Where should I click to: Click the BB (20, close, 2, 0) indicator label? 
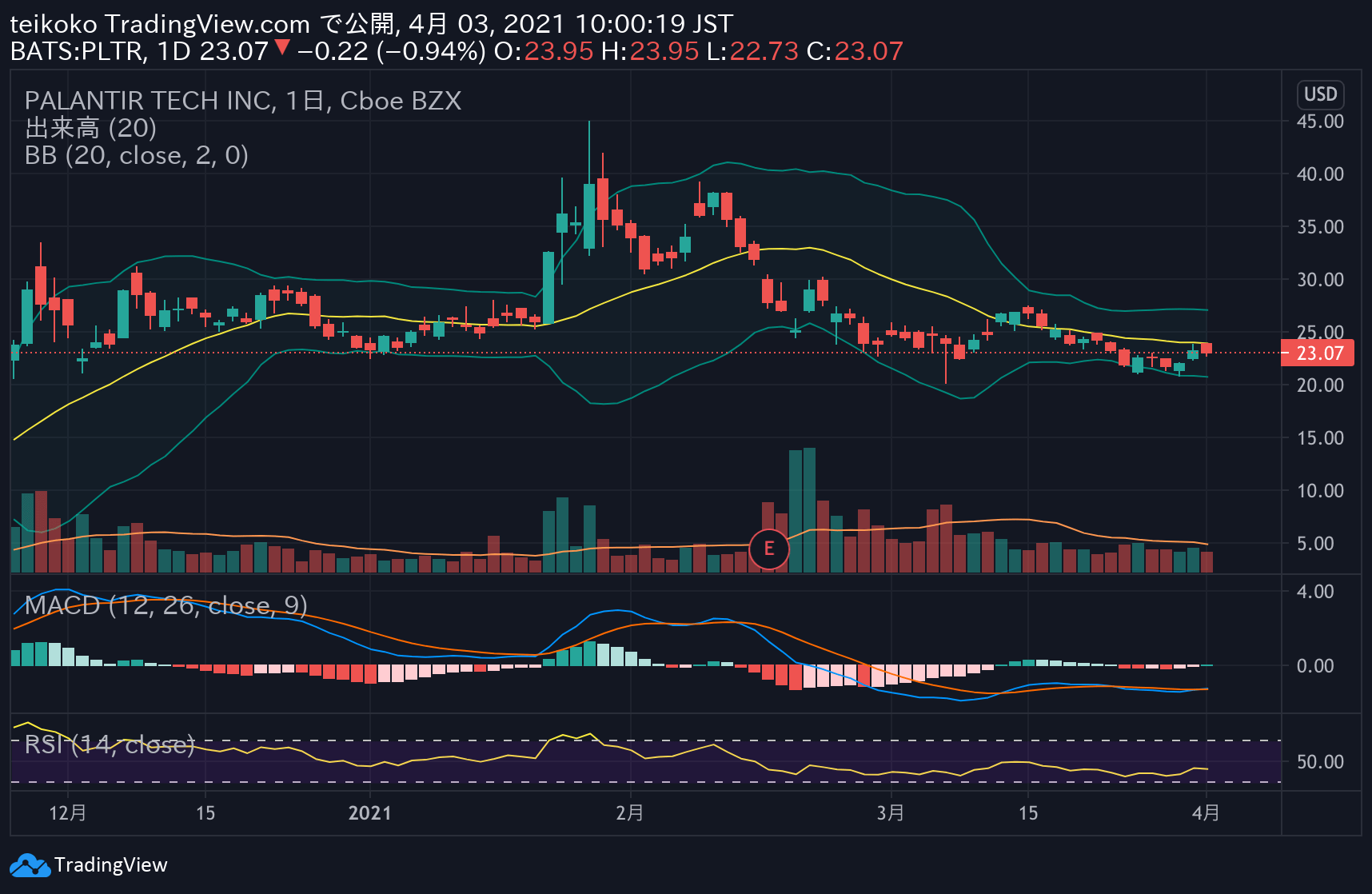pyautogui.click(x=136, y=155)
